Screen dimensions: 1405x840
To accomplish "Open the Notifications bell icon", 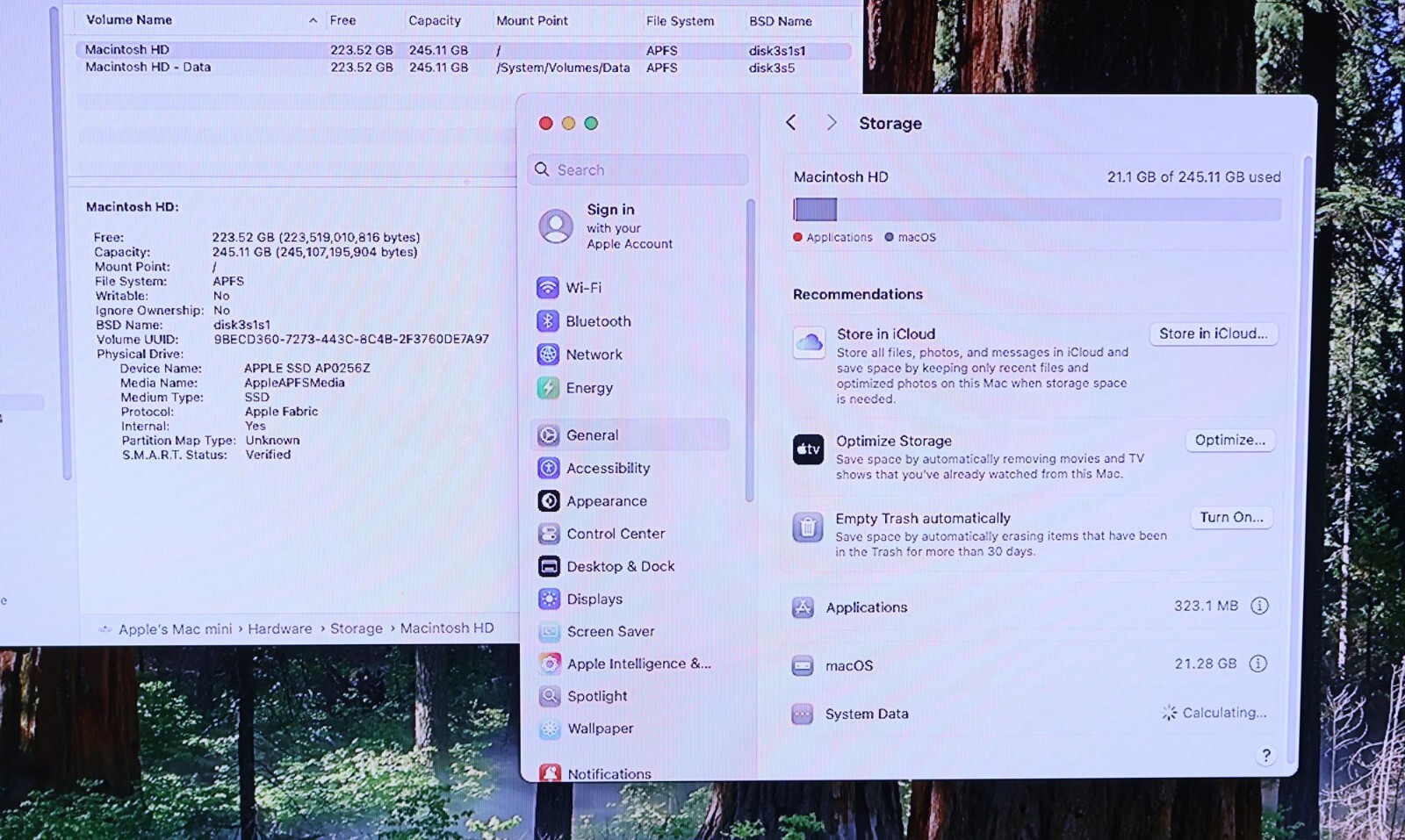I will (x=550, y=772).
